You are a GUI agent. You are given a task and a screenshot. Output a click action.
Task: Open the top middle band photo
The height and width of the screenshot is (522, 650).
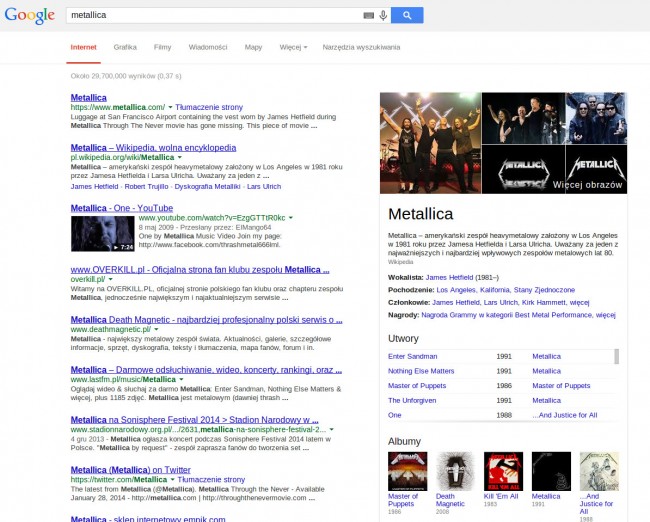[x=524, y=118]
